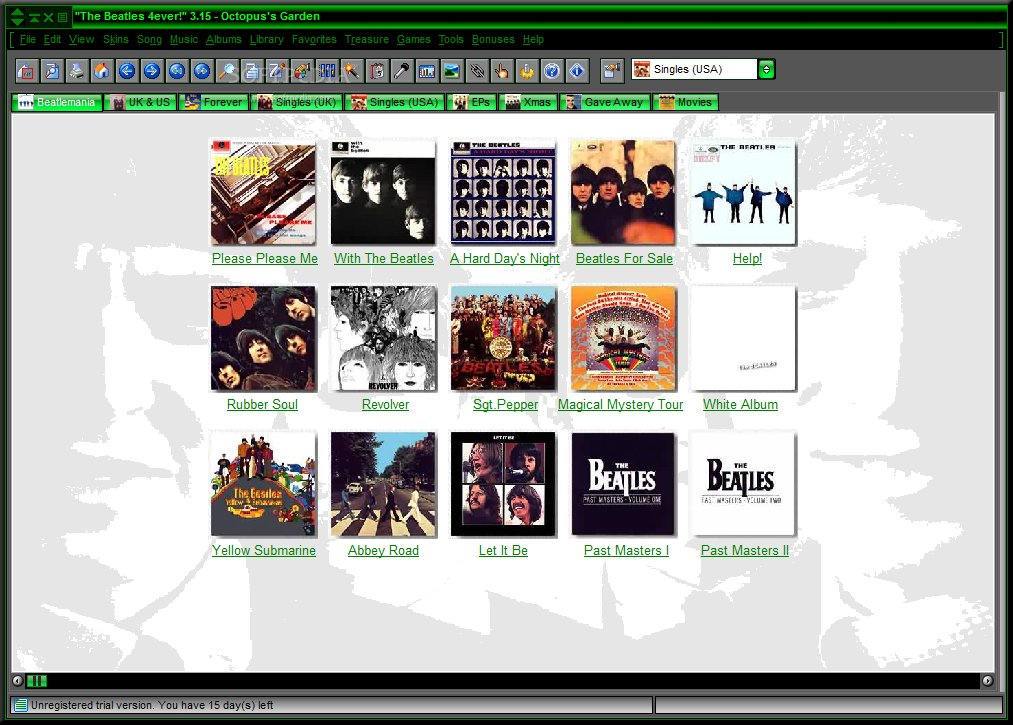Click the blue rewind double-left arrow icon
Image resolution: width=1013 pixels, height=725 pixels.
coord(177,70)
